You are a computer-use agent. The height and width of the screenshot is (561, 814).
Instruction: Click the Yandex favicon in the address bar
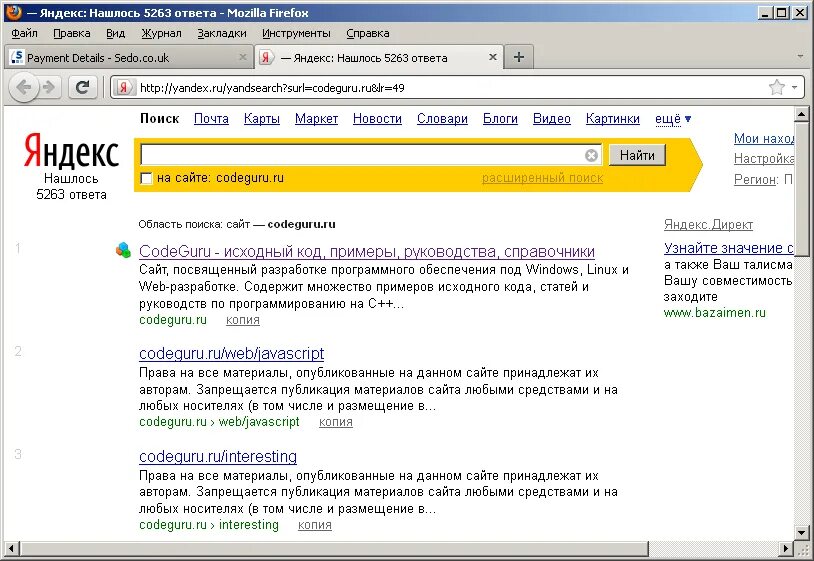point(123,87)
